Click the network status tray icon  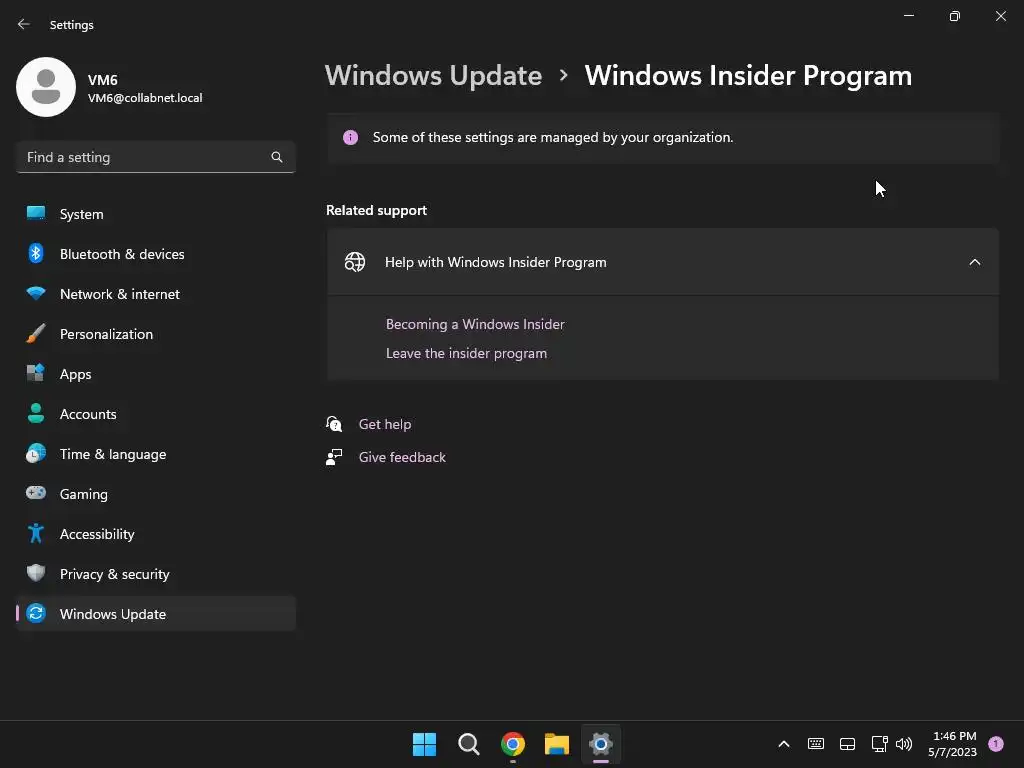tap(879, 744)
